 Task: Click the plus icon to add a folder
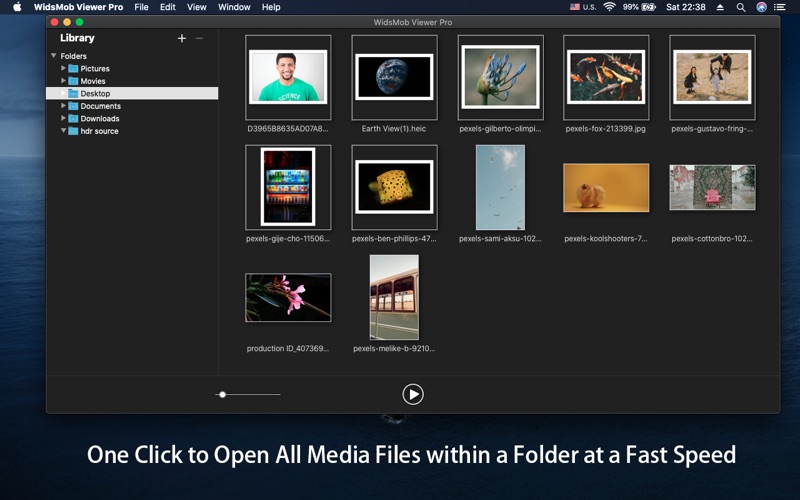pos(181,38)
